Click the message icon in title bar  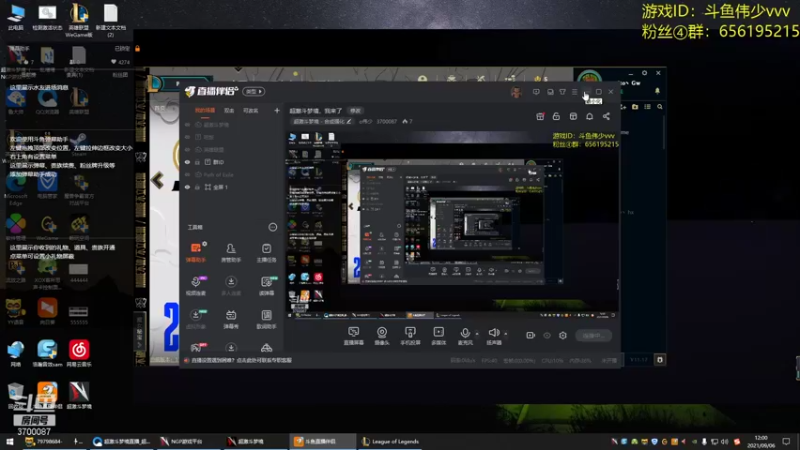pyautogui.click(x=536, y=92)
